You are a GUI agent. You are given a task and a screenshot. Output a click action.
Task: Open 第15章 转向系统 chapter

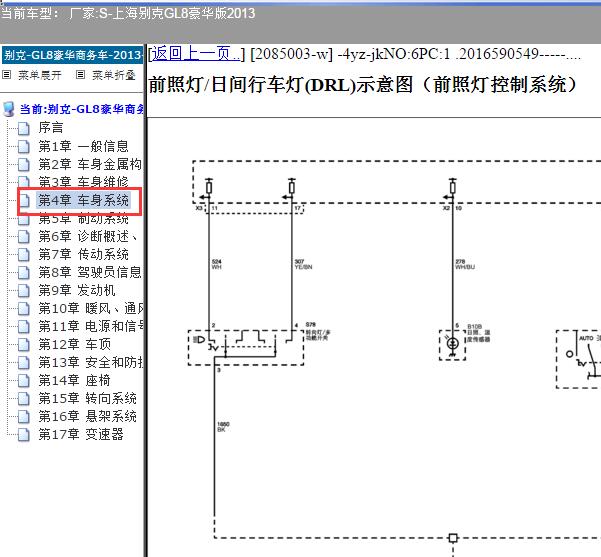point(87,398)
